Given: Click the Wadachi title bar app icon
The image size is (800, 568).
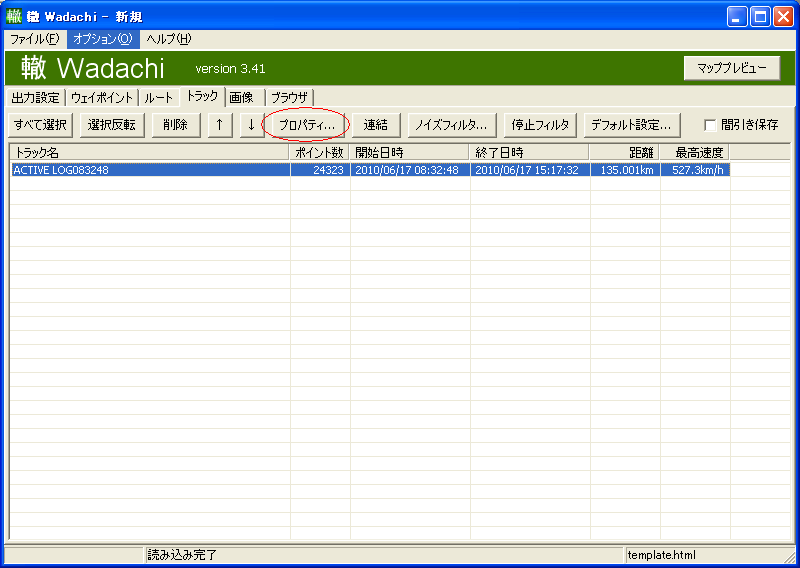Looking at the screenshot, I should 14,16.
